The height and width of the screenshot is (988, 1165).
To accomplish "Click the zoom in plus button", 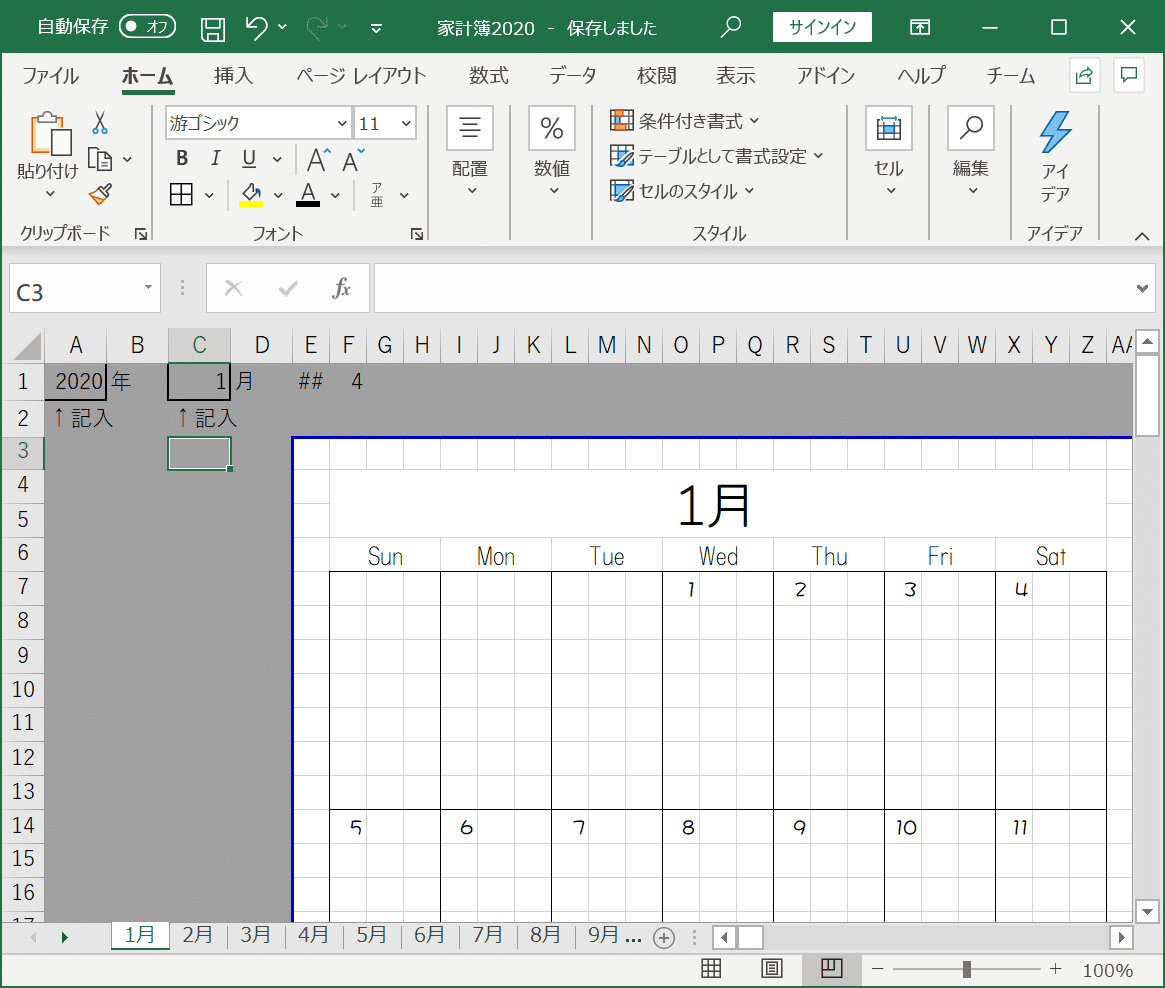I will coord(1055,969).
